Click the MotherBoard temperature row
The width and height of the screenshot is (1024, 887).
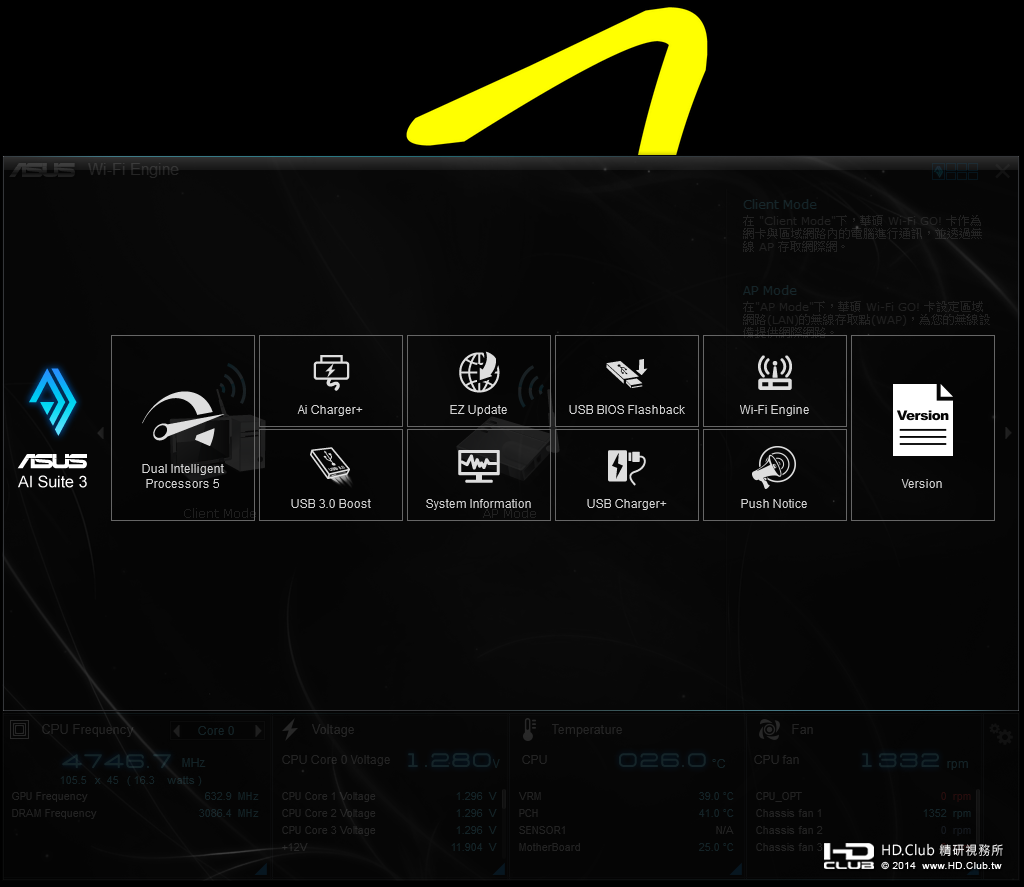click(626, 847)
